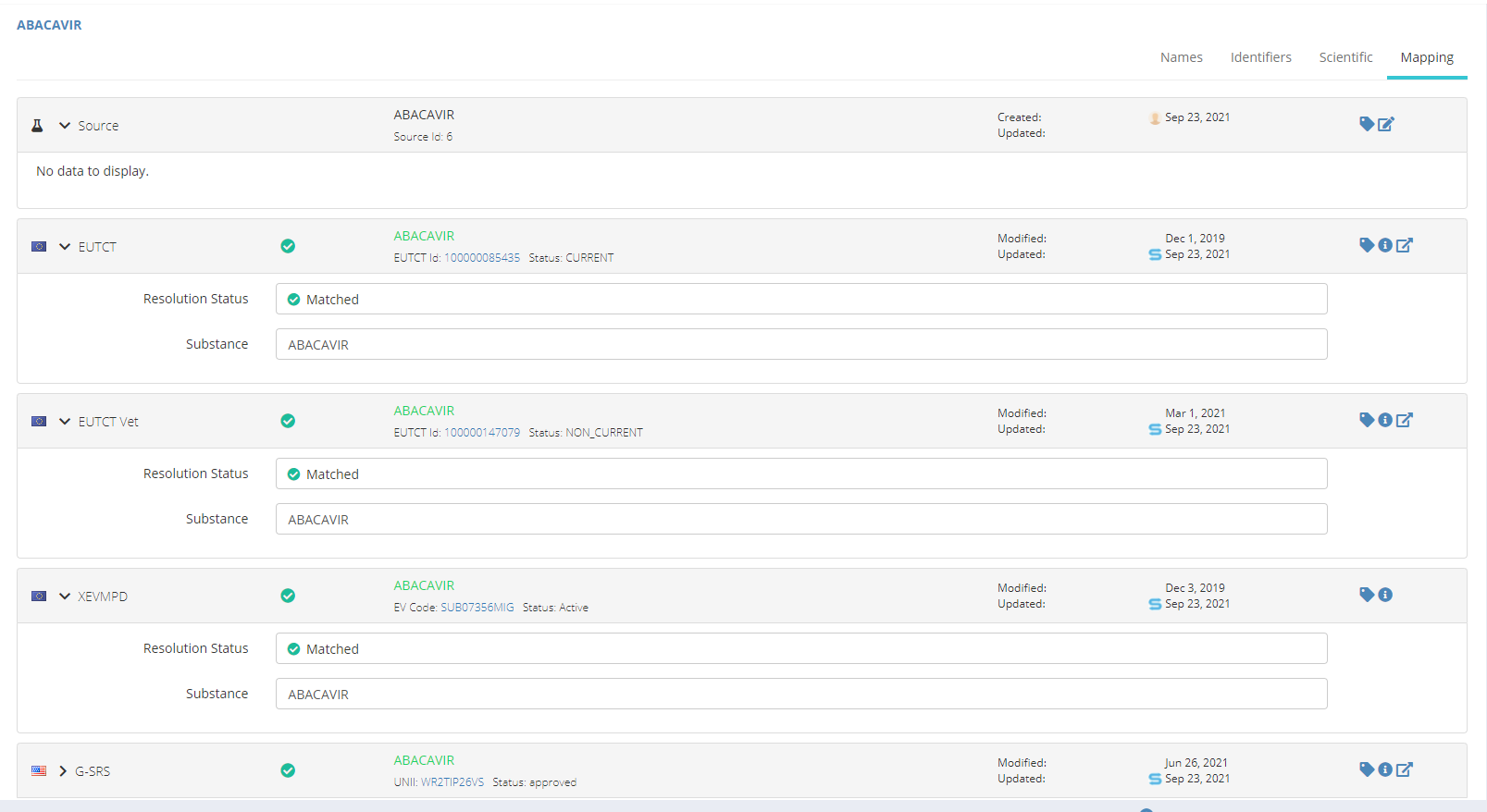Go to the Scientific tab
1487x812 pixels.
(x=1345, y=57)
